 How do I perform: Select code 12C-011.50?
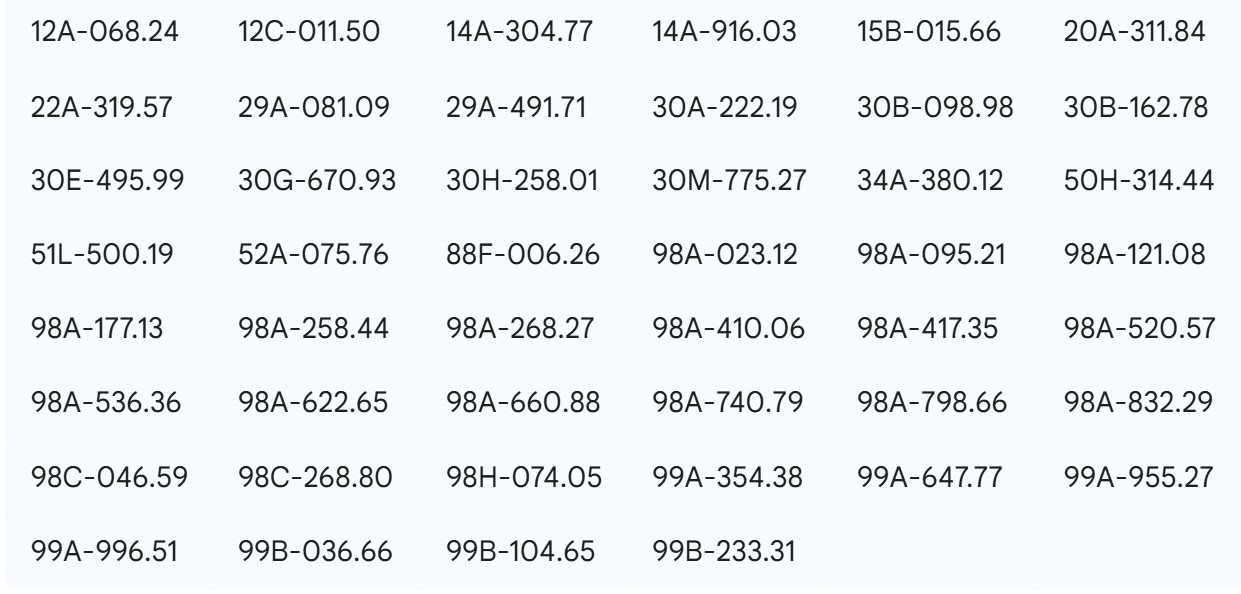tap(310, 33)
